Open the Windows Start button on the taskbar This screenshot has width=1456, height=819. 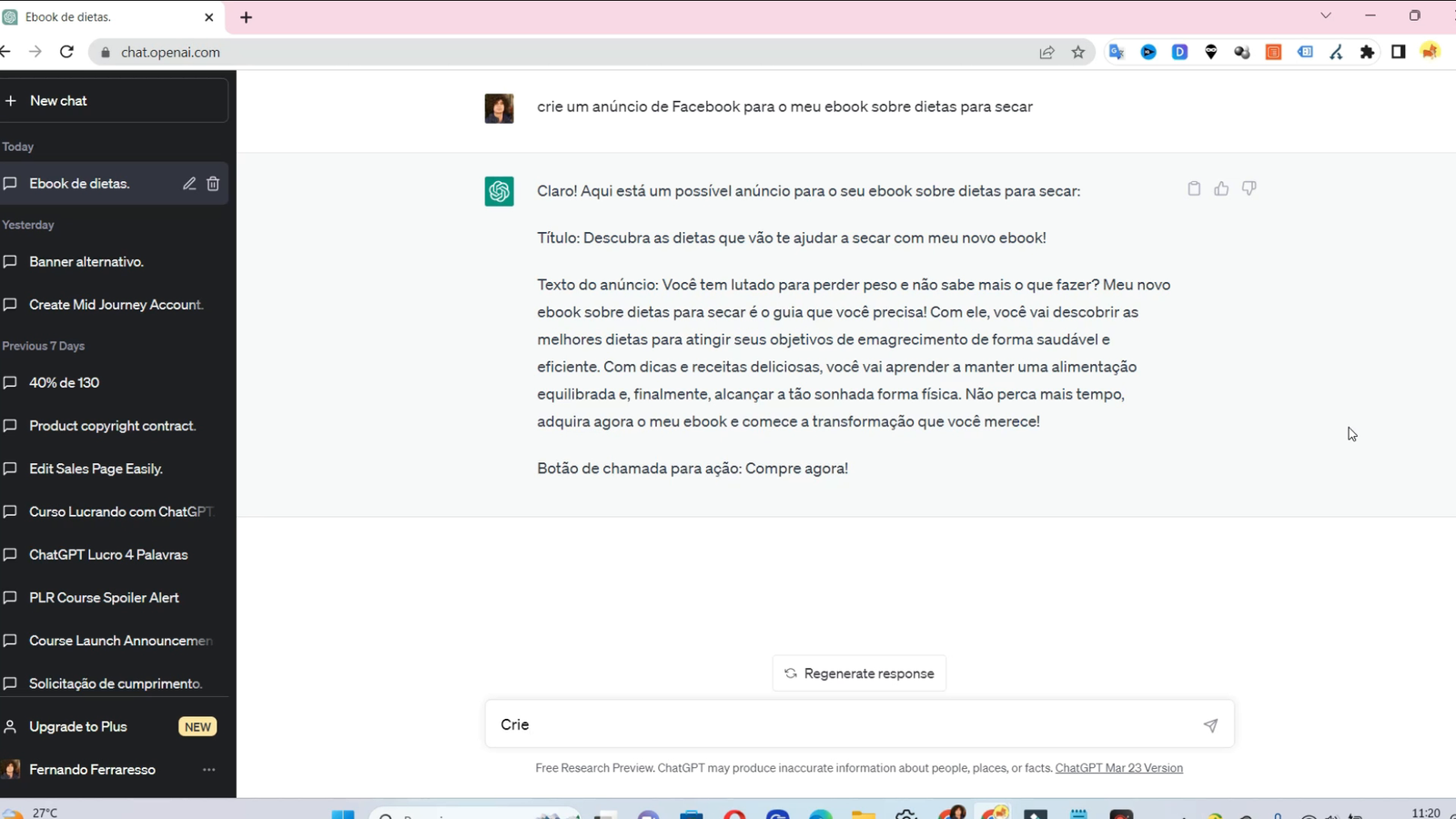click(x=343, y=814)
